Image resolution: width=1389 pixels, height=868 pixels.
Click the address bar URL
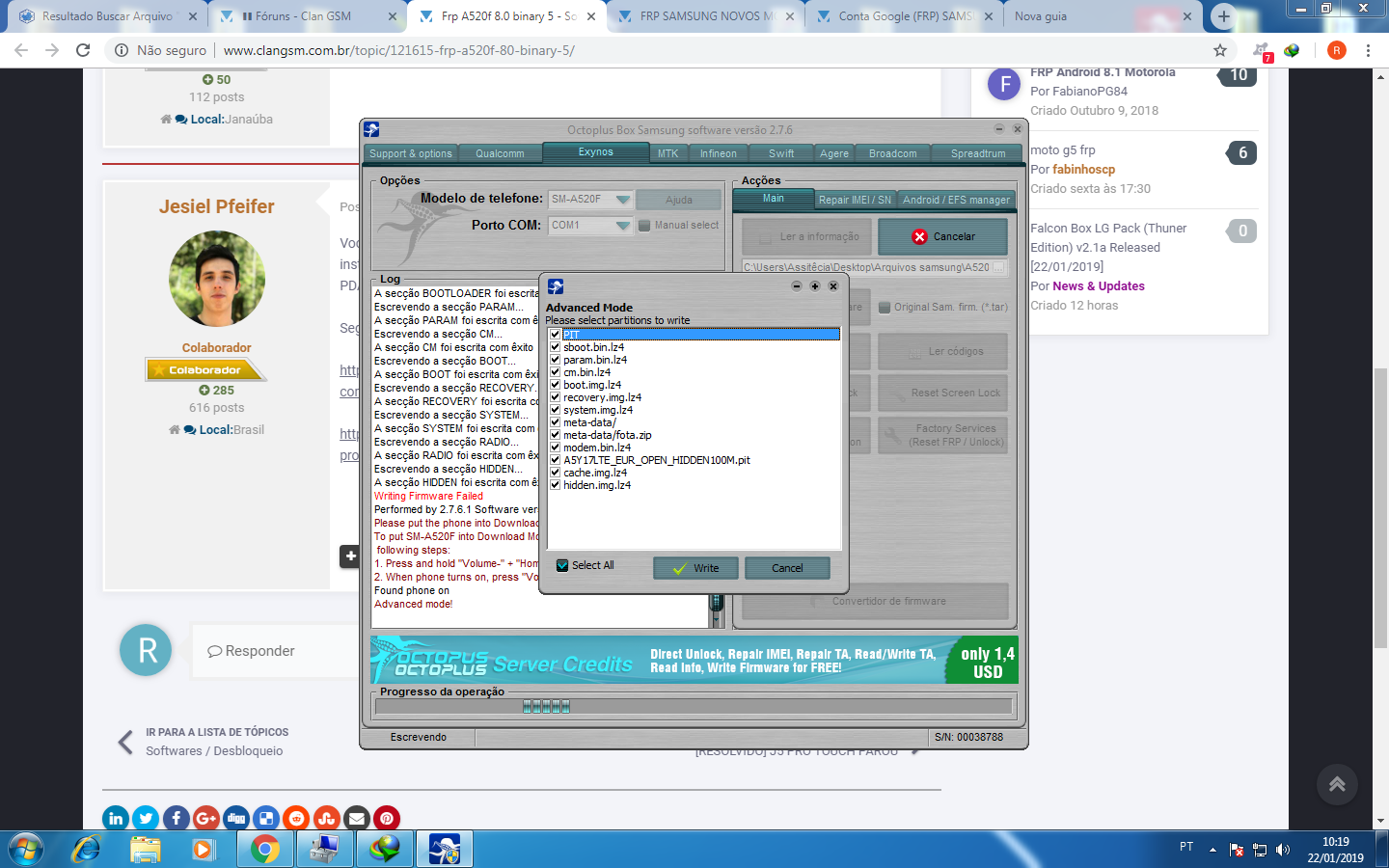(x=398, y=50)
